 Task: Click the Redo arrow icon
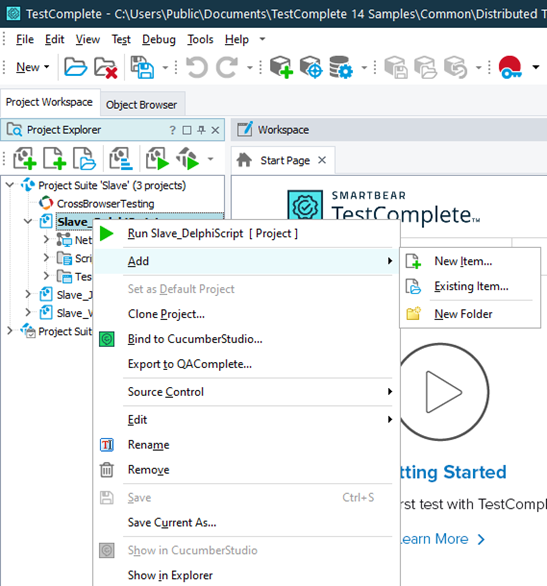pyautogui.click(x=227, y=67)
